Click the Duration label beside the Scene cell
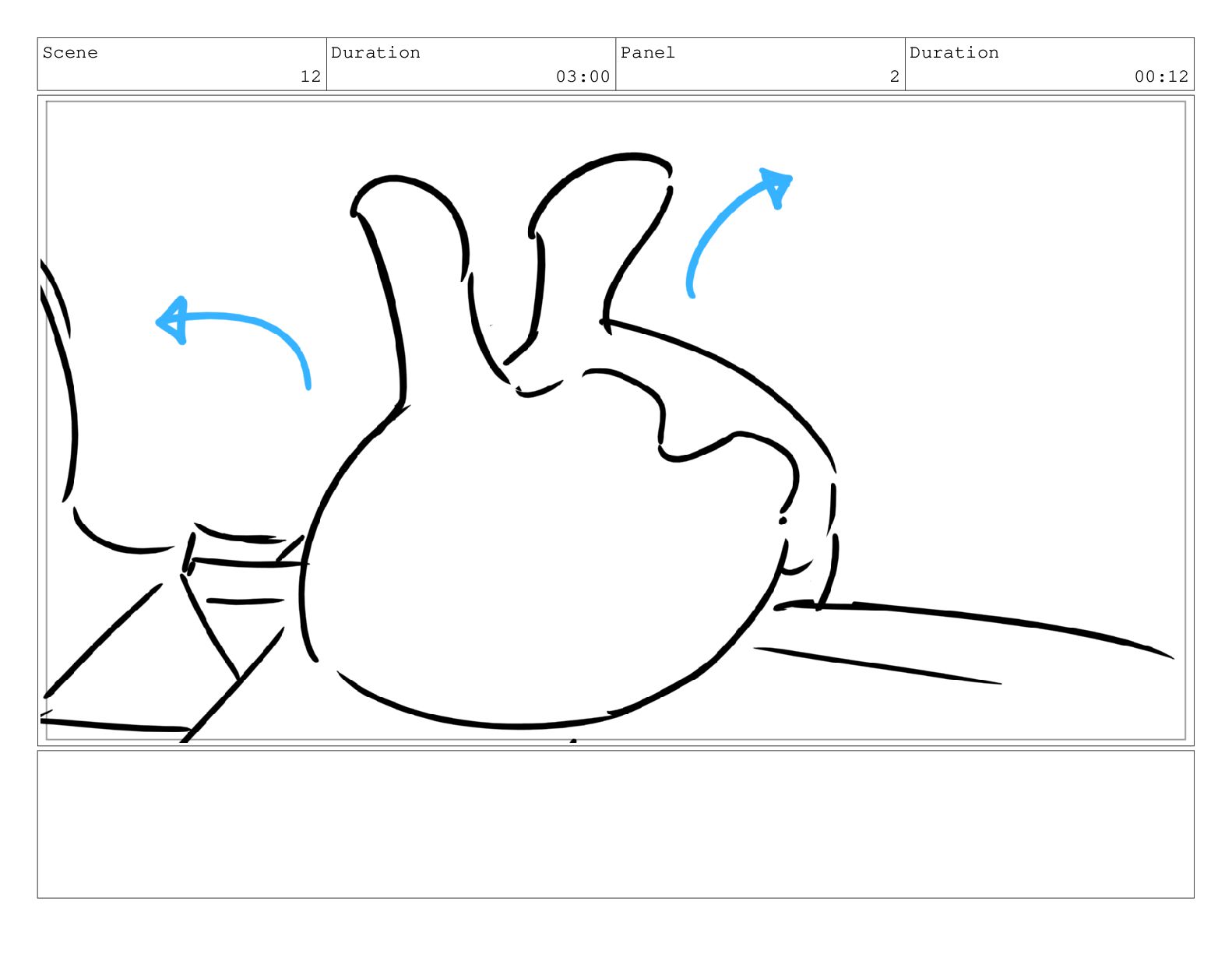Image resolution: width=1232 pixels, height=954 pixels. [x=375, y=53]
